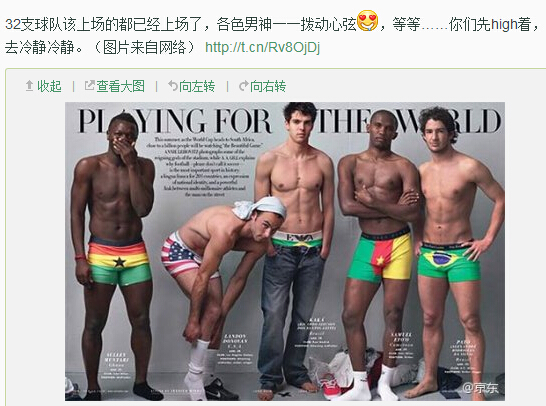This screenshot has width=546, height=406.
Task: Click the post text 32支球队该上场的
Action: (x=62, y=25)
